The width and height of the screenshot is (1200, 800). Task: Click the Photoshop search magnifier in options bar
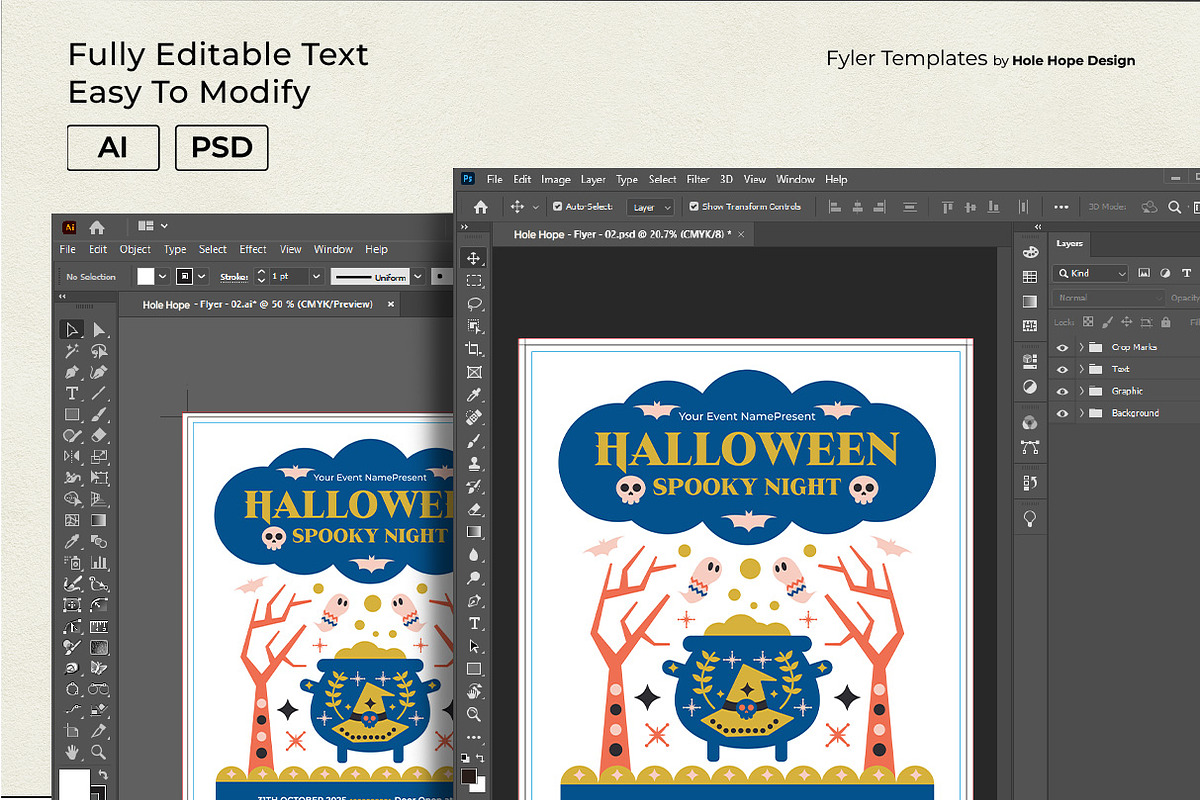1176,207
